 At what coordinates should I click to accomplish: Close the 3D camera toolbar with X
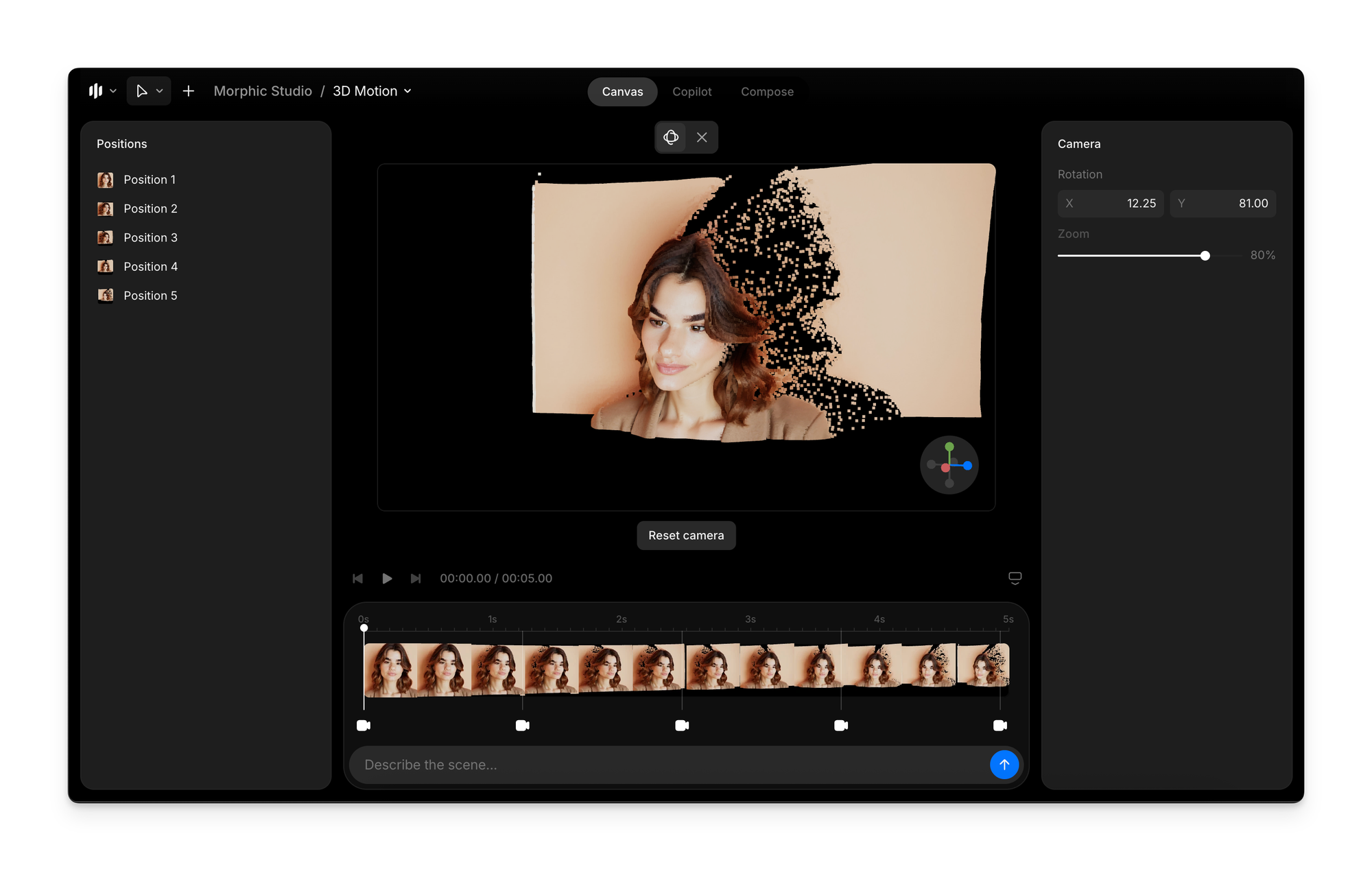tap(702, 137)
